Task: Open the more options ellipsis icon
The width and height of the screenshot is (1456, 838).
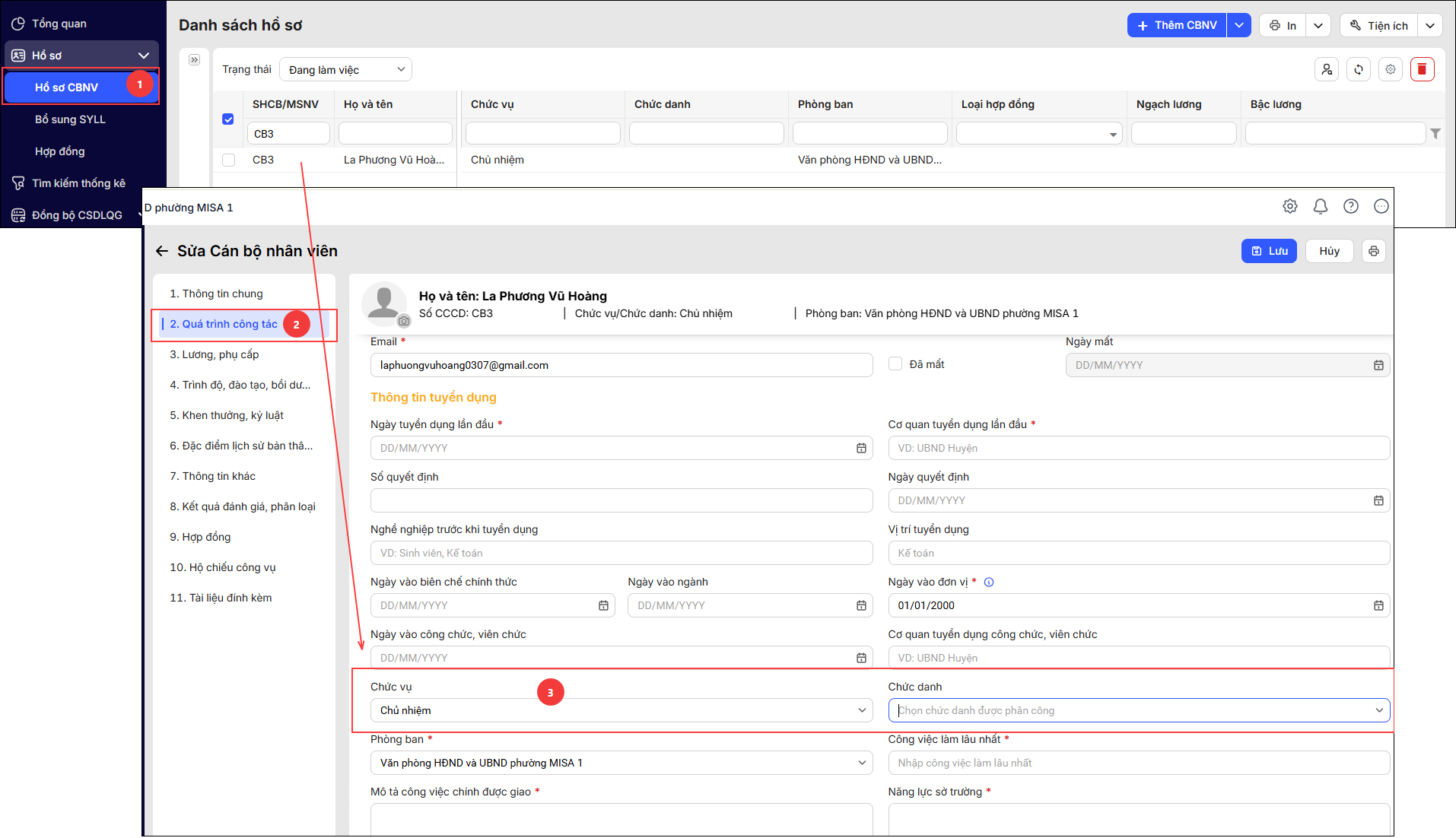Action: coord(1381,206)
